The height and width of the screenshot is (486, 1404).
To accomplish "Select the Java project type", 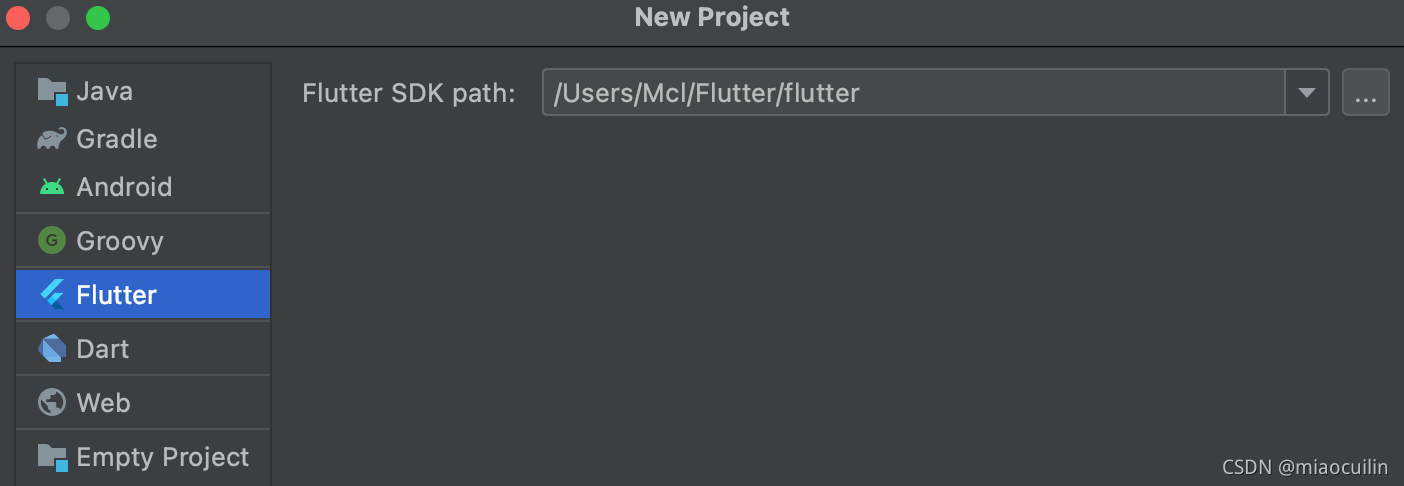I will (105, 91).
